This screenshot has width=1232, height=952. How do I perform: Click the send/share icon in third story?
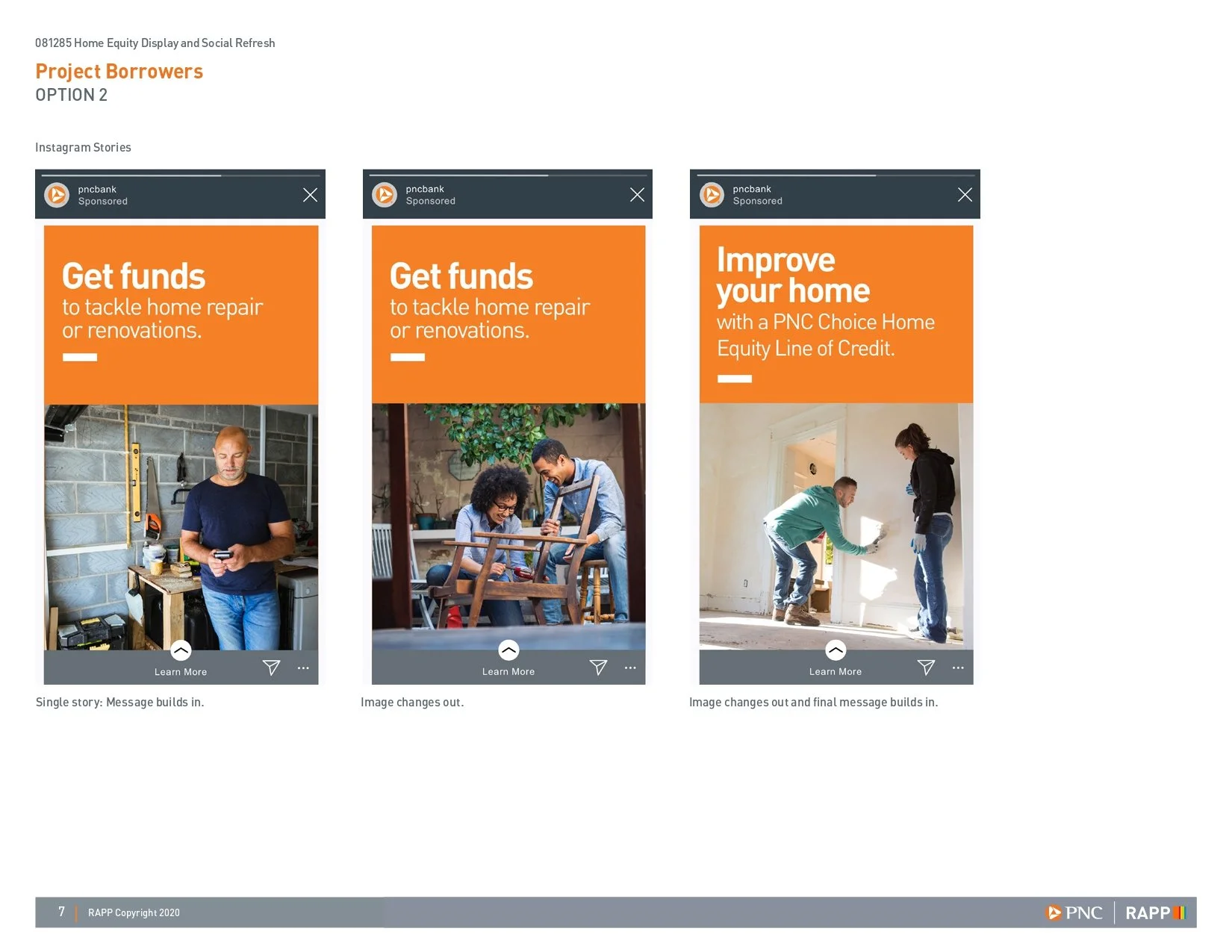click(926, 668)
